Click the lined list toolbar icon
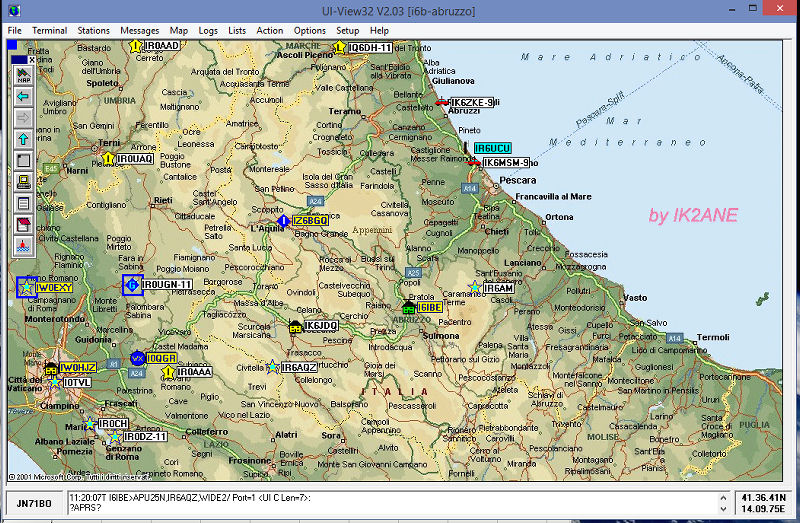Screen dimensions: 800x523 click(x=23, y=203)
